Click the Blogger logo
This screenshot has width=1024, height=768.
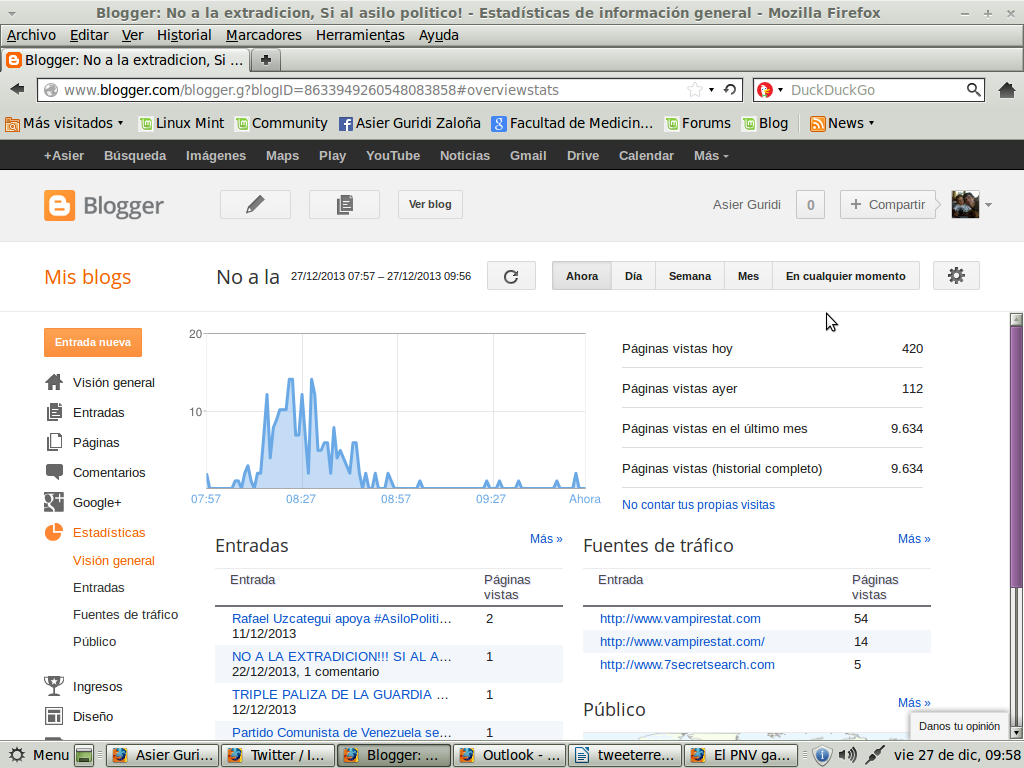104,206
